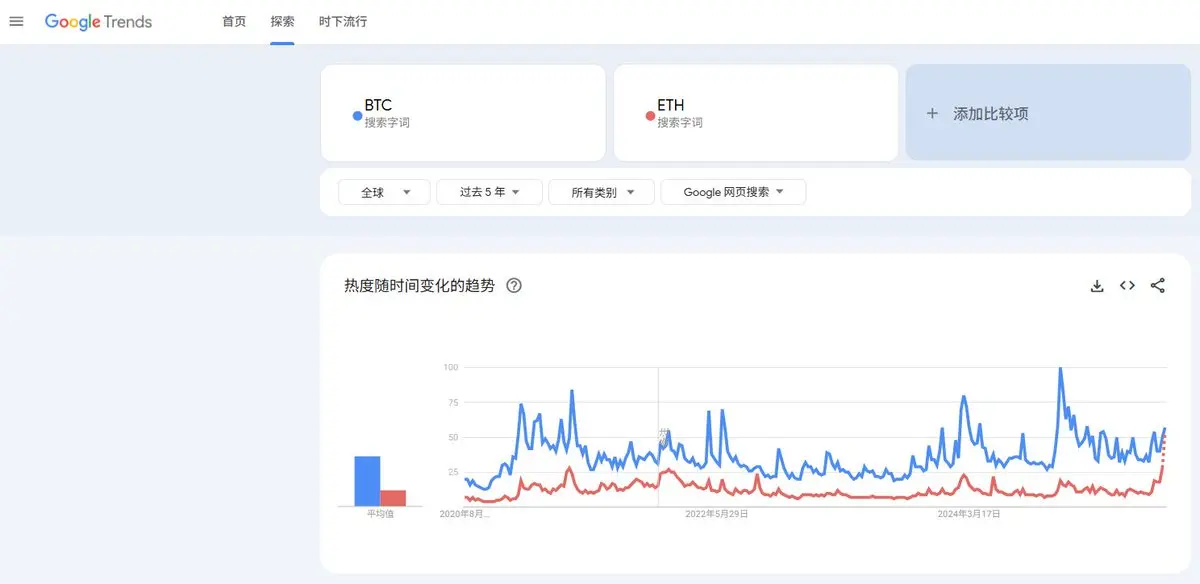This screenshot has width=1200, height=584.
Task: Click the help icon beside 热度随时间变化的趋势
Action: [514, 286]
